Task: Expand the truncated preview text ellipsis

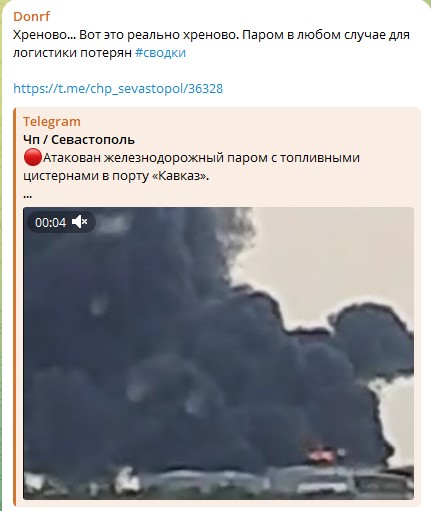Action: click(x=28, y=196)
